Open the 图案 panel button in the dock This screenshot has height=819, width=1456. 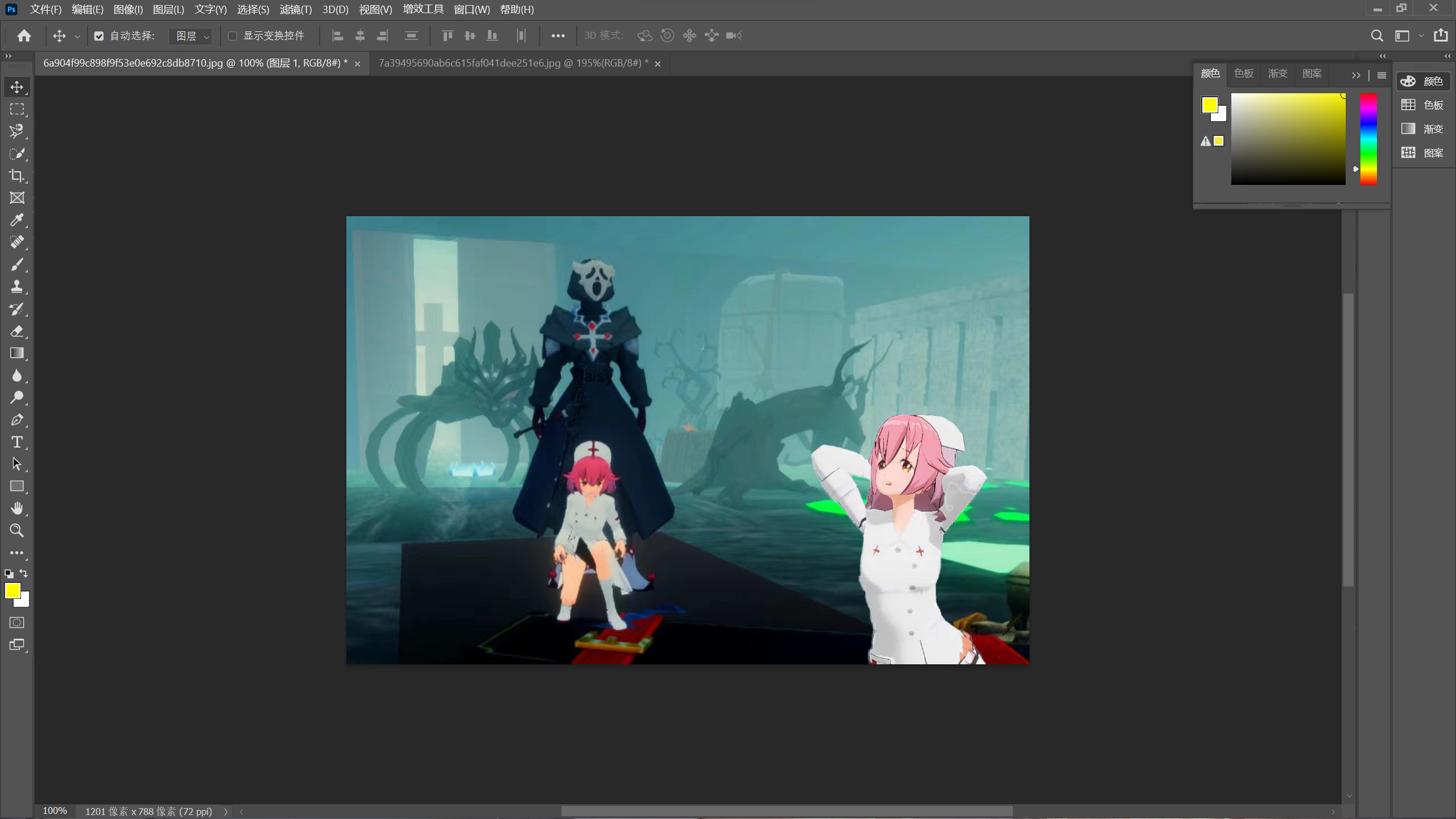point(1422,153)
